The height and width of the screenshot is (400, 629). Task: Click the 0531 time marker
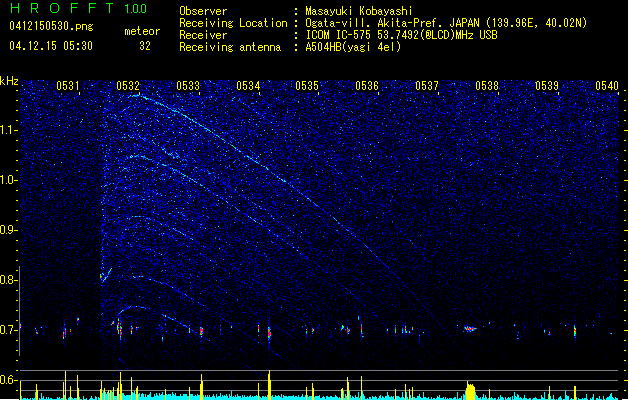point(68,86)
